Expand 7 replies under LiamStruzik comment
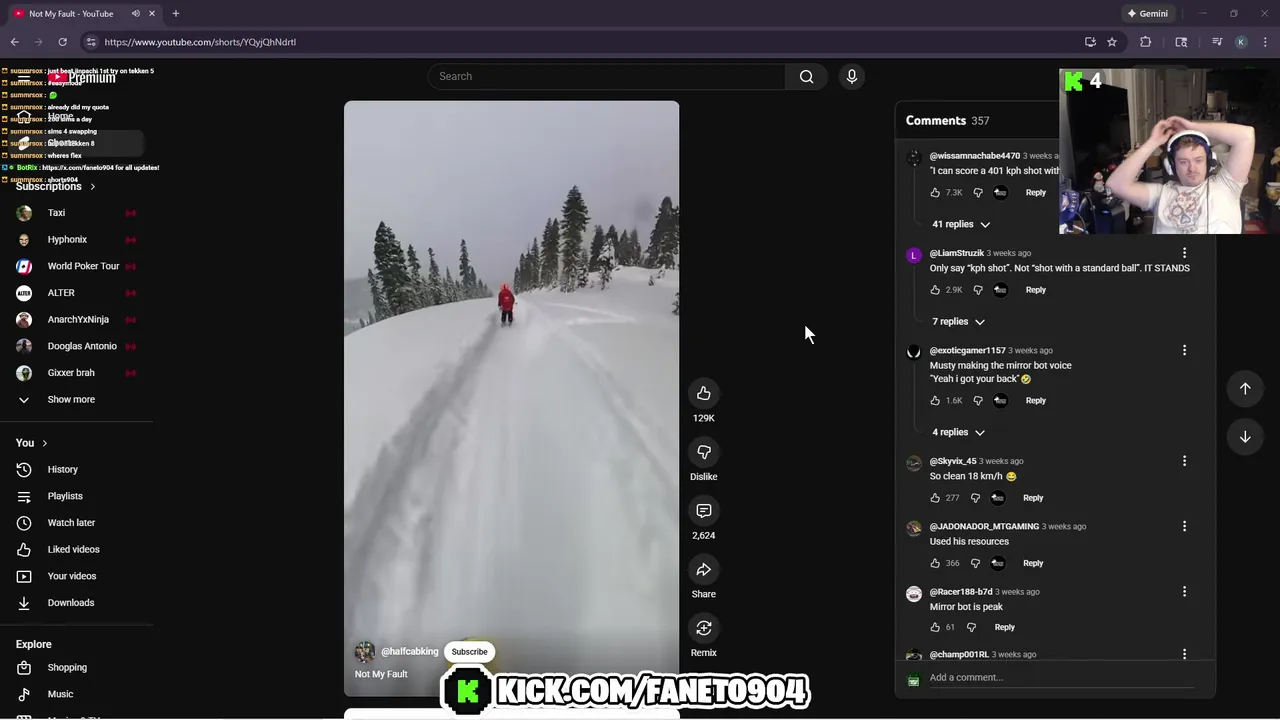 tap(958, 321)
